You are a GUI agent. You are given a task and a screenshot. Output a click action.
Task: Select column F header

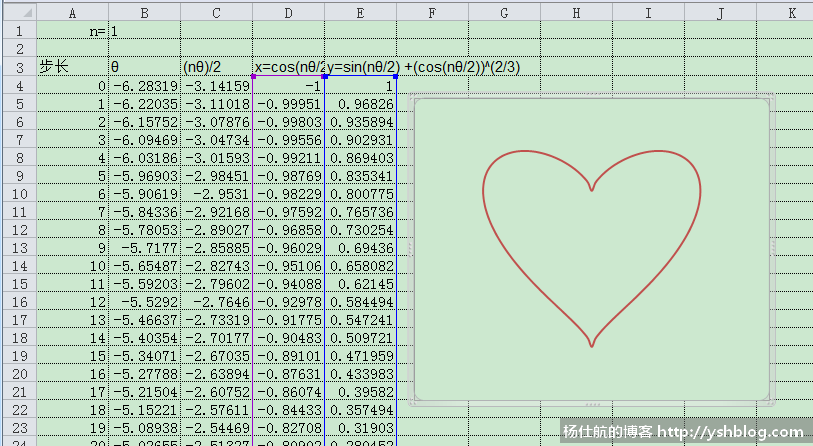pos(432,13)
